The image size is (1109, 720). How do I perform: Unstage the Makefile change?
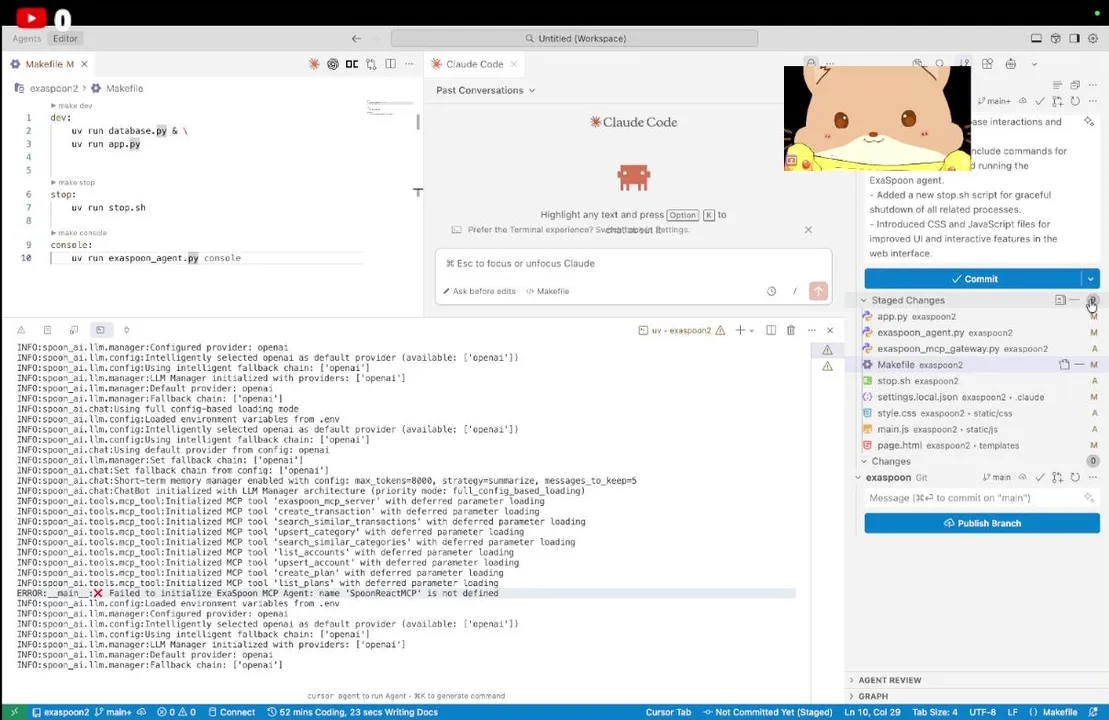tap(1079, 365)
